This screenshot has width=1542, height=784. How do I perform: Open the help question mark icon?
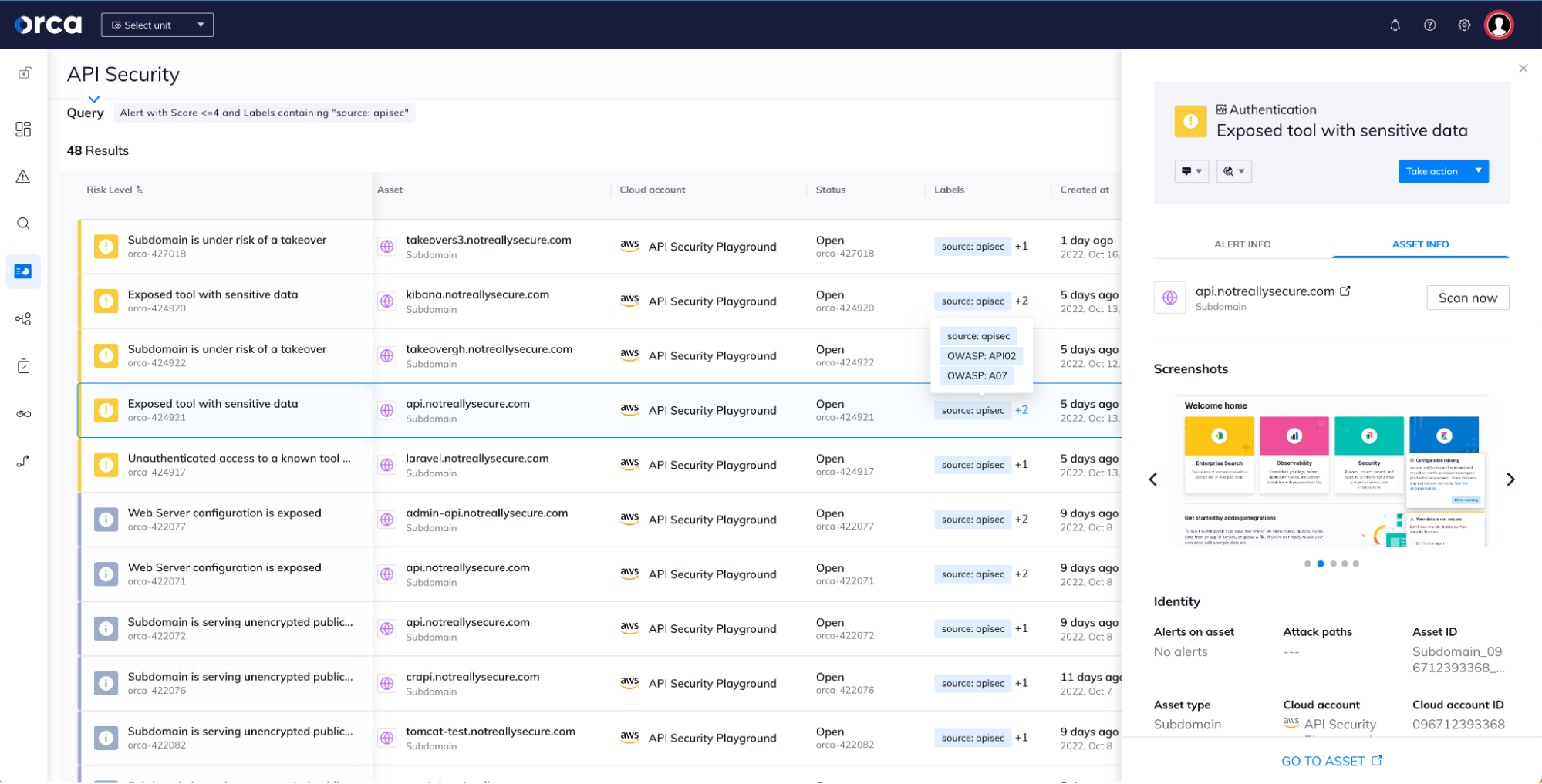pos(1429,25)
